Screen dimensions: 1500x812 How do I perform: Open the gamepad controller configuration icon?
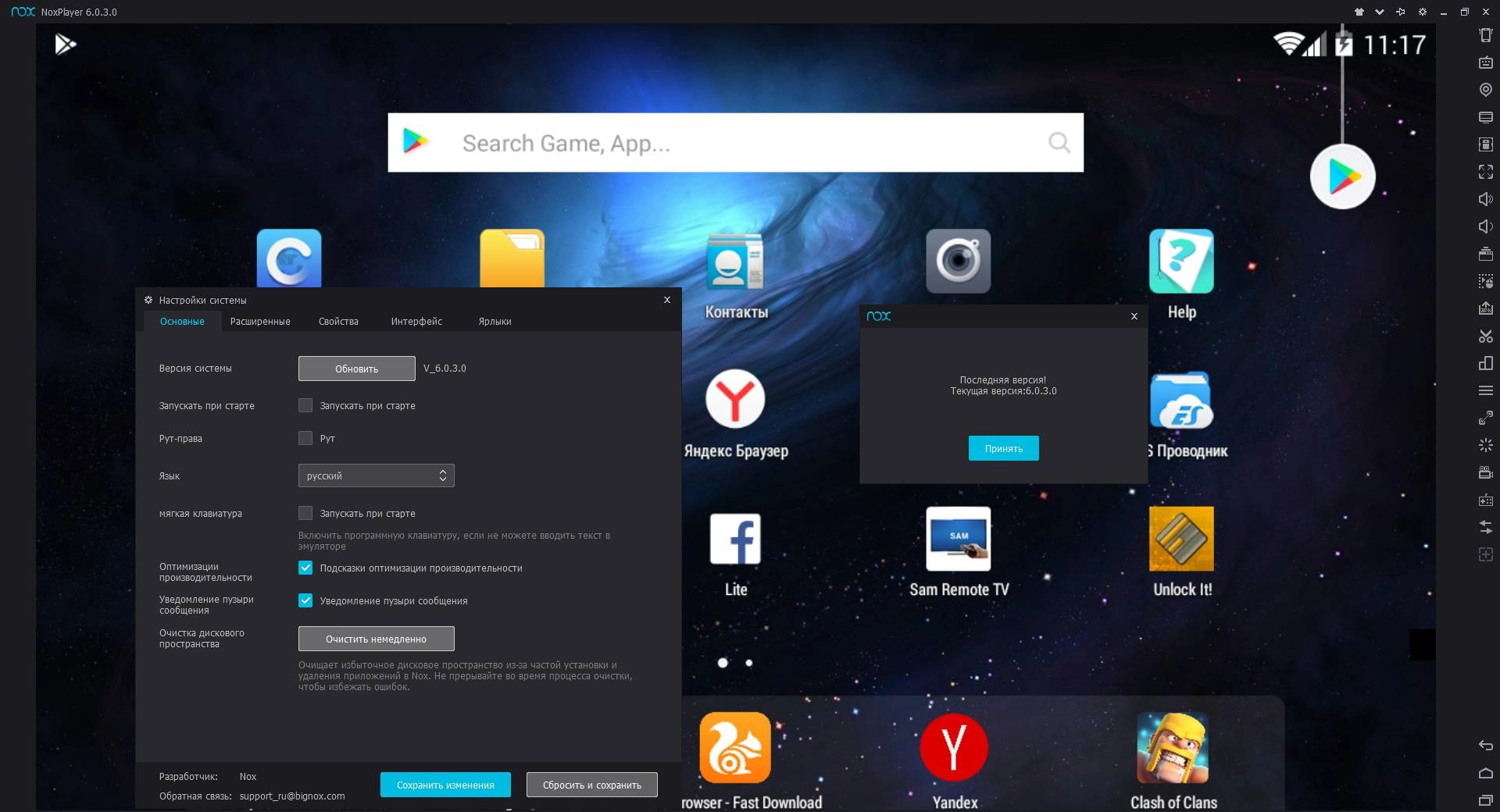click(x=1486, y=500)
